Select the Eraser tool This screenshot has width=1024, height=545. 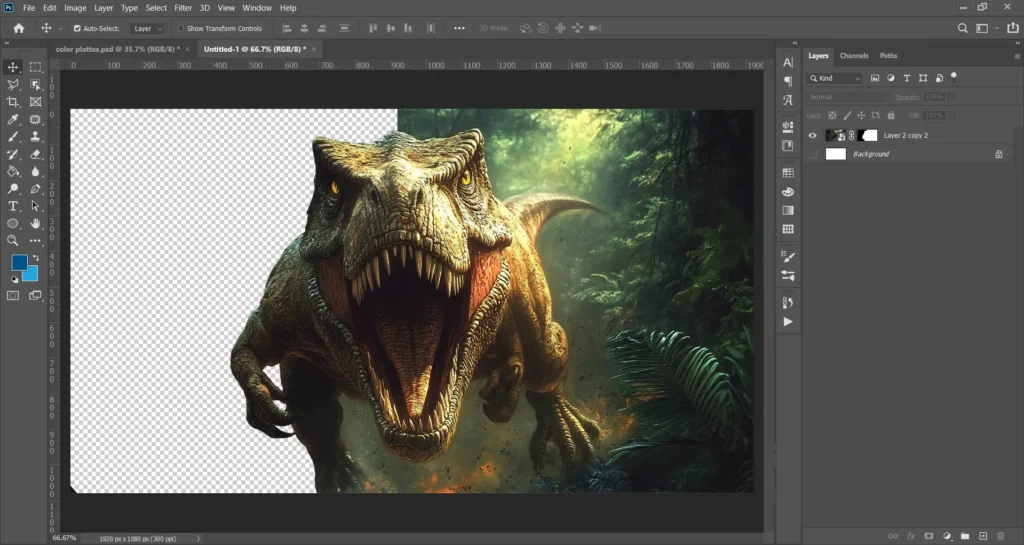[x=35, y=154]
